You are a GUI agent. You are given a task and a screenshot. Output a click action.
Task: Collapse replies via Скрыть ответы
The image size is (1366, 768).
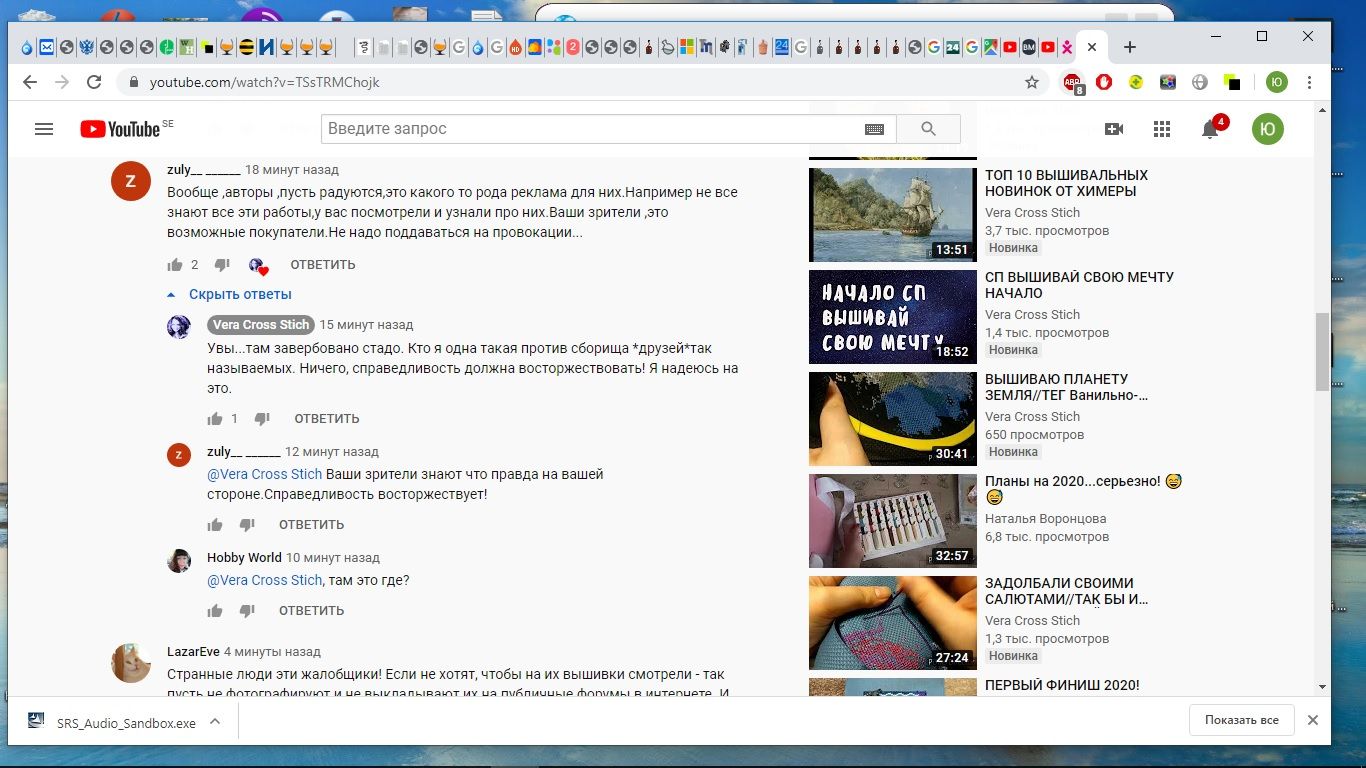point(240,294)
